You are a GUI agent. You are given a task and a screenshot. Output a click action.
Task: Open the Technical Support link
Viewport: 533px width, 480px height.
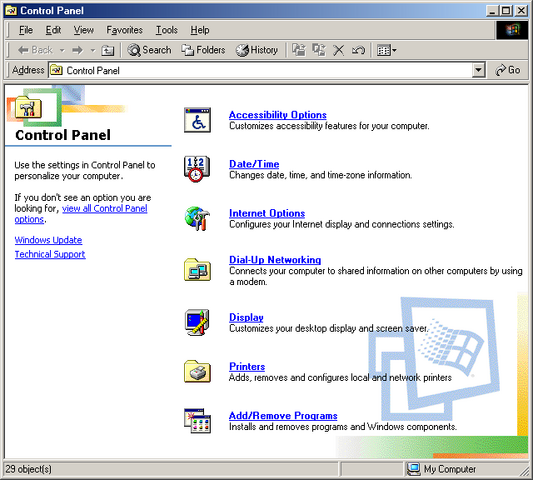50,254
